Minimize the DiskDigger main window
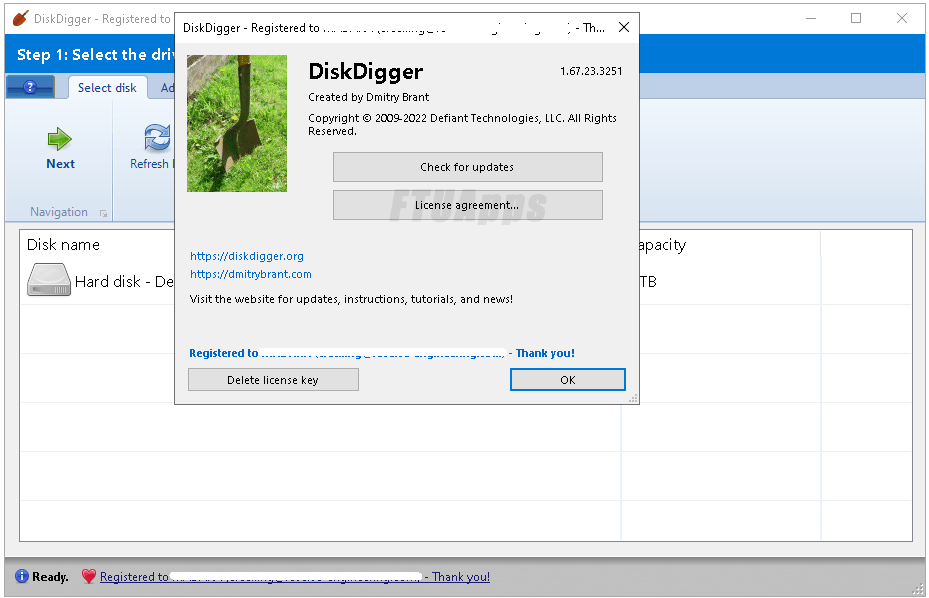Viewport: 929px width, 598px height. (x=811, y=18)
